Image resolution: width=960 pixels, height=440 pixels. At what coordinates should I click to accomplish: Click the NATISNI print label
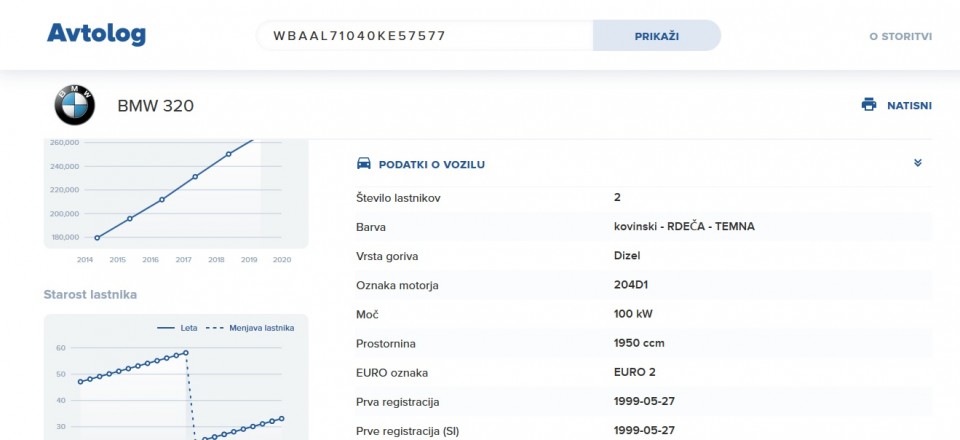[x=909, y=106]
